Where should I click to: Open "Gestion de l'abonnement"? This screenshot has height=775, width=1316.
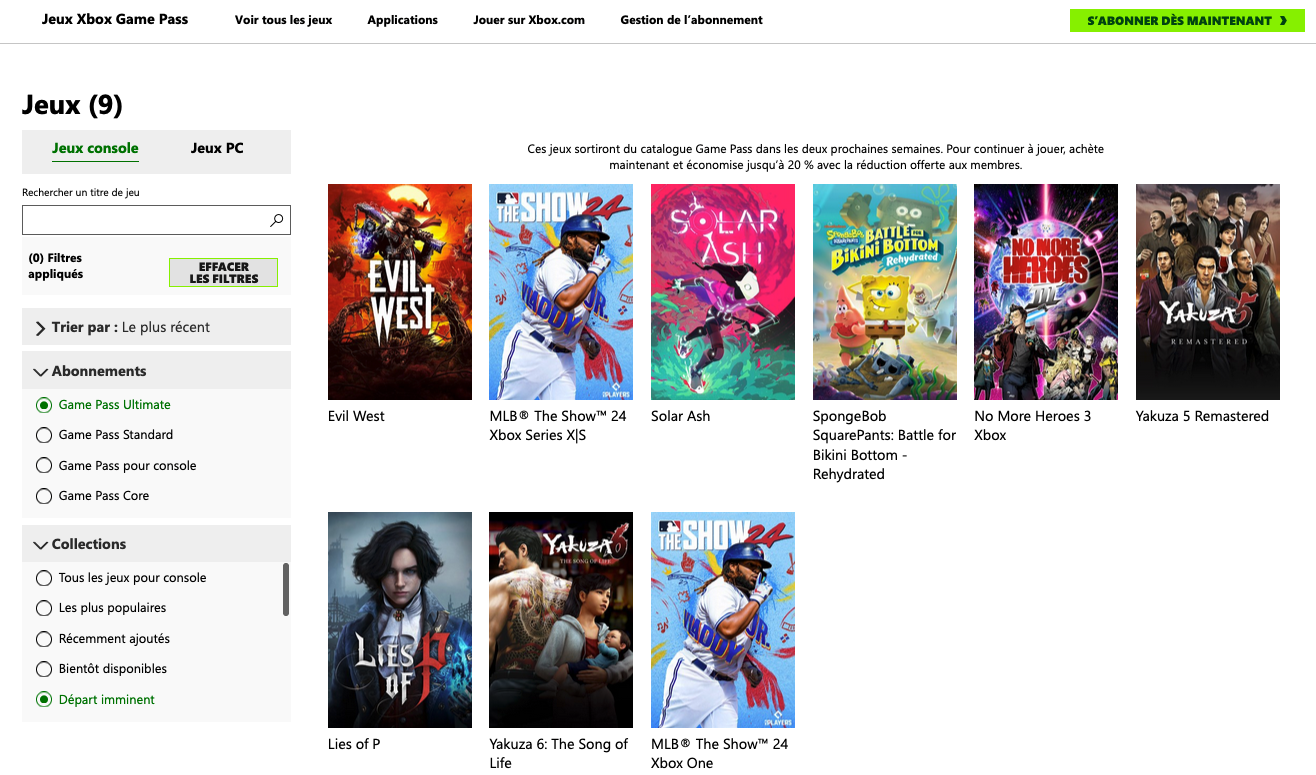(x=691, y=19)
